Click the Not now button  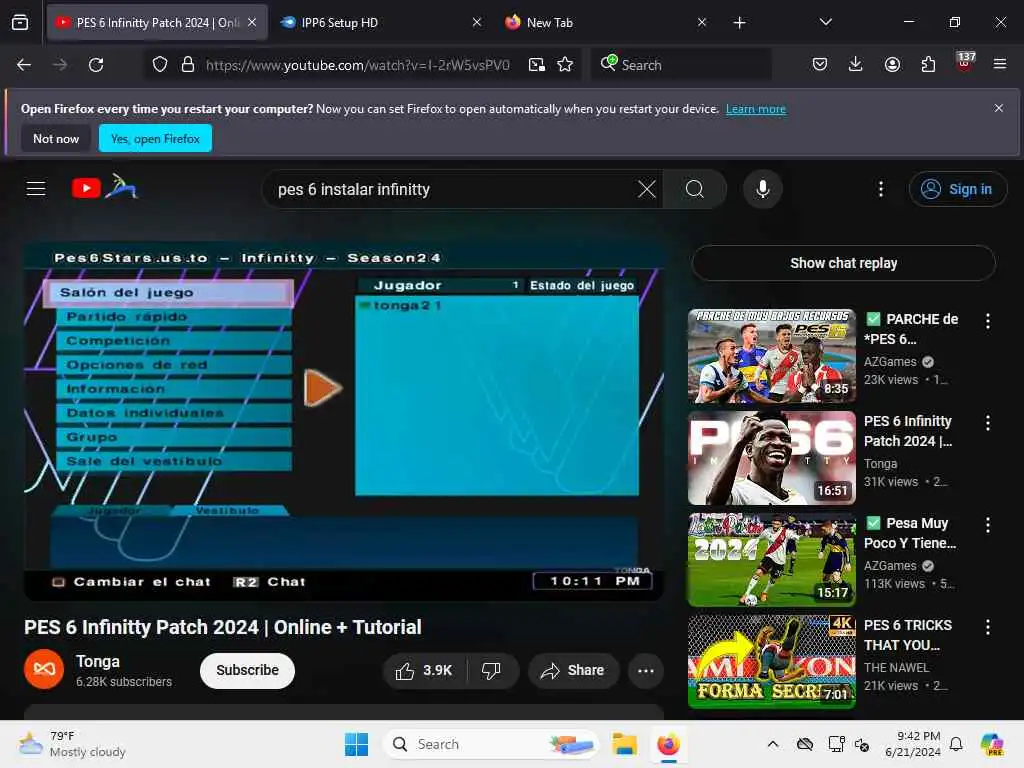pos(56,138)
